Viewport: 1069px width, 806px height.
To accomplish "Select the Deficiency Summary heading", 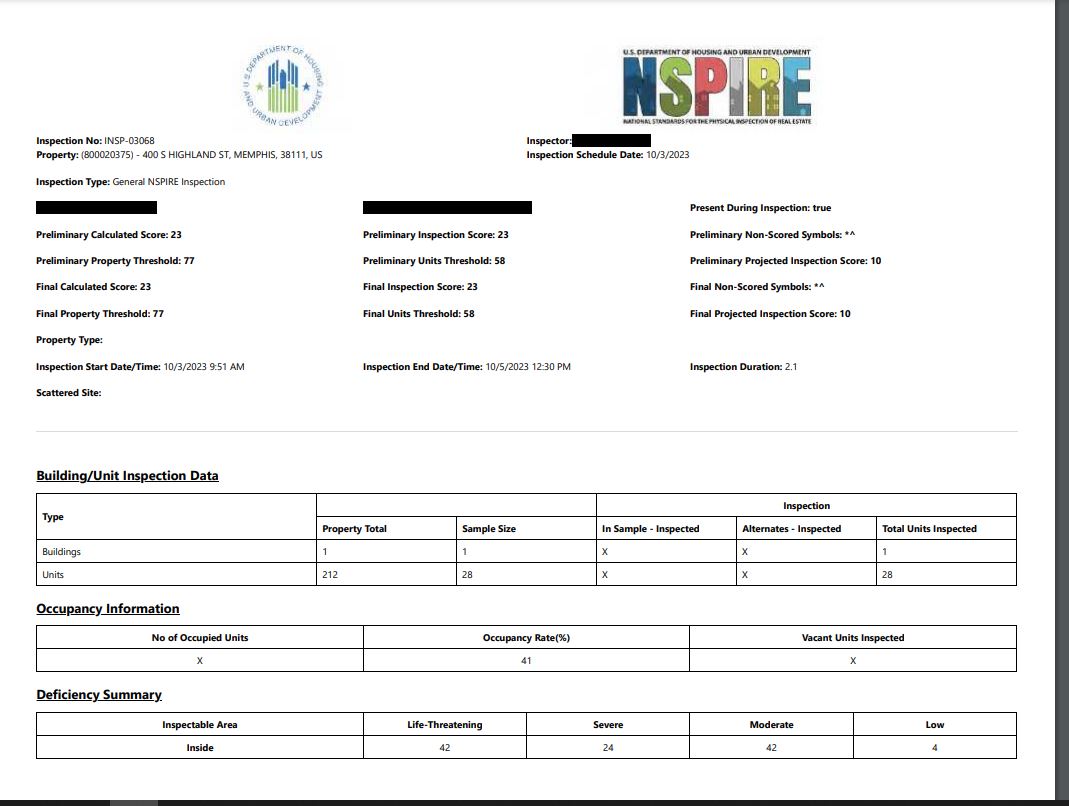I will [99, 695].
